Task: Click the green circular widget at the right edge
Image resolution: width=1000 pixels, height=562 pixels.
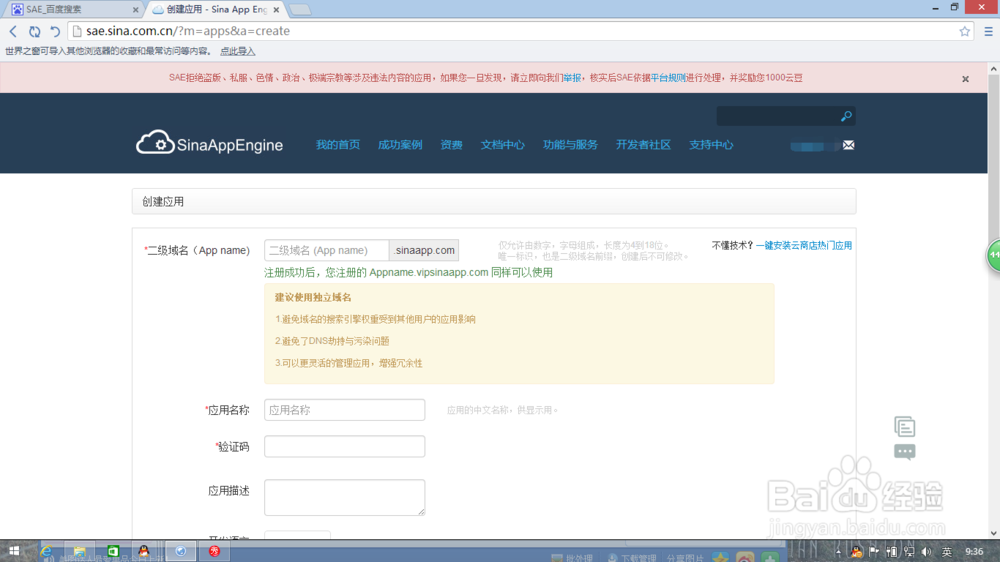Action: [x=994, y=255]
